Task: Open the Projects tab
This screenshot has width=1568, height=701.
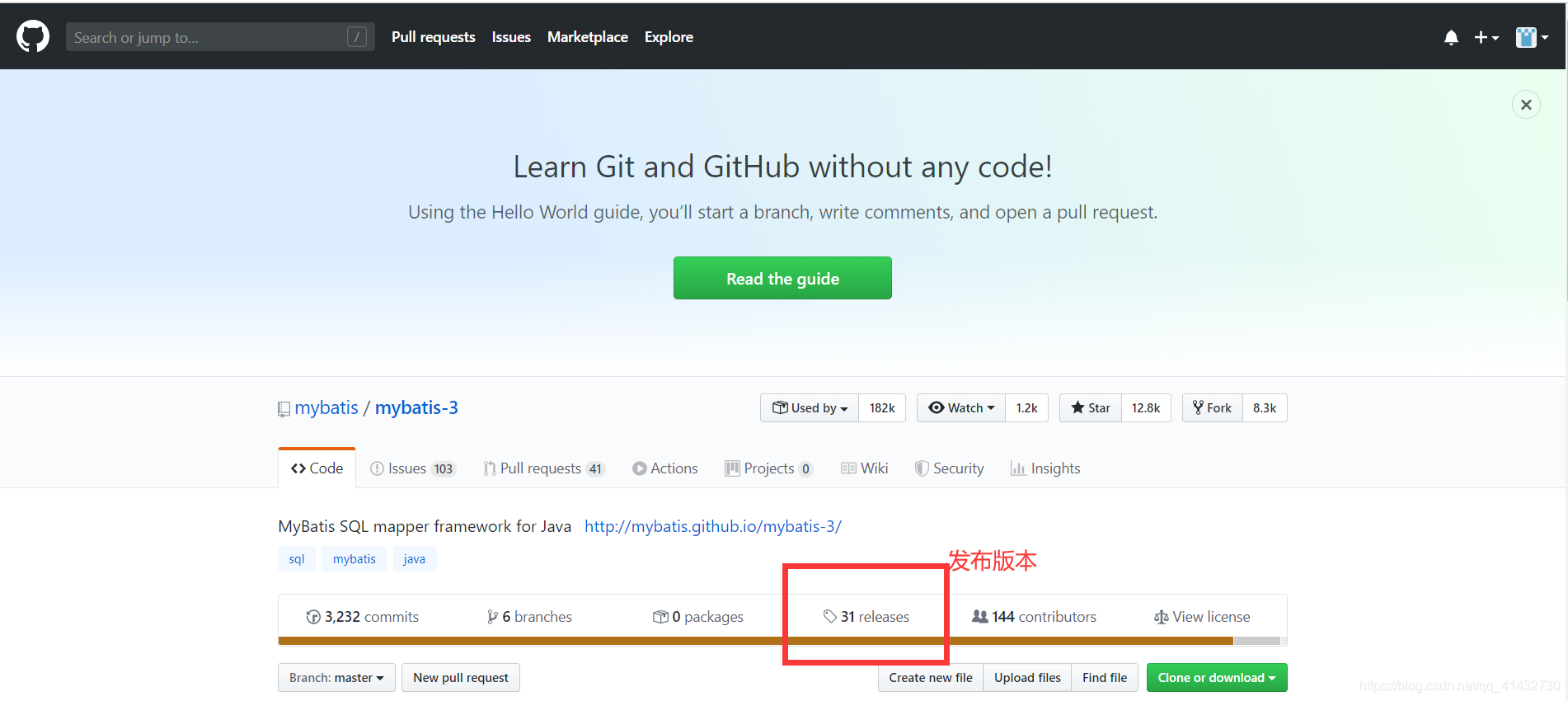Action: click(769, 468)
